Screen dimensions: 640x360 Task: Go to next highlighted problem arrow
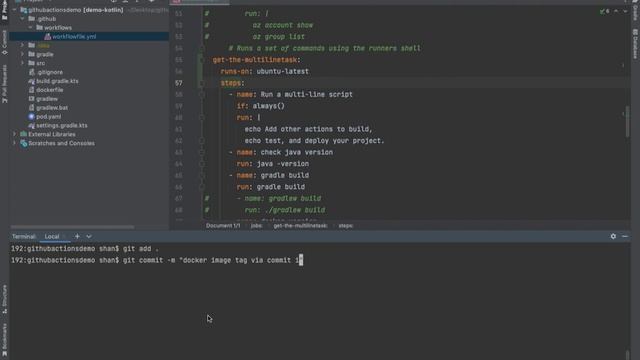pyautogui.click(x=625, y=11)
